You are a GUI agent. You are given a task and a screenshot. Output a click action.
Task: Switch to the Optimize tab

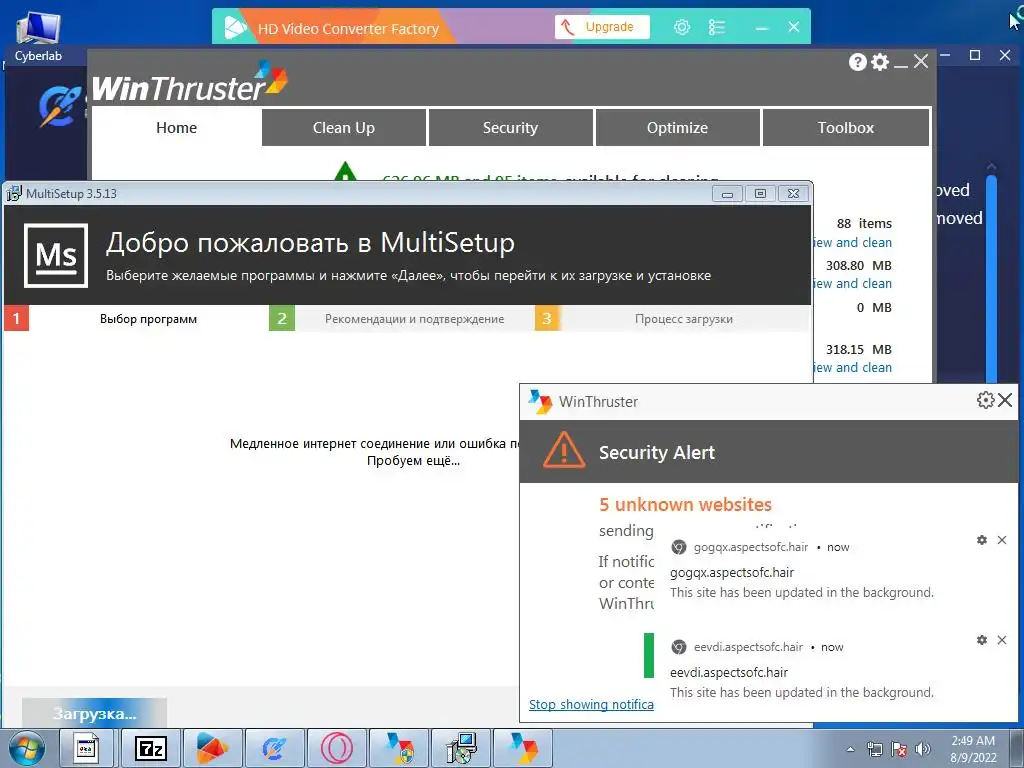tap(677, 127)
